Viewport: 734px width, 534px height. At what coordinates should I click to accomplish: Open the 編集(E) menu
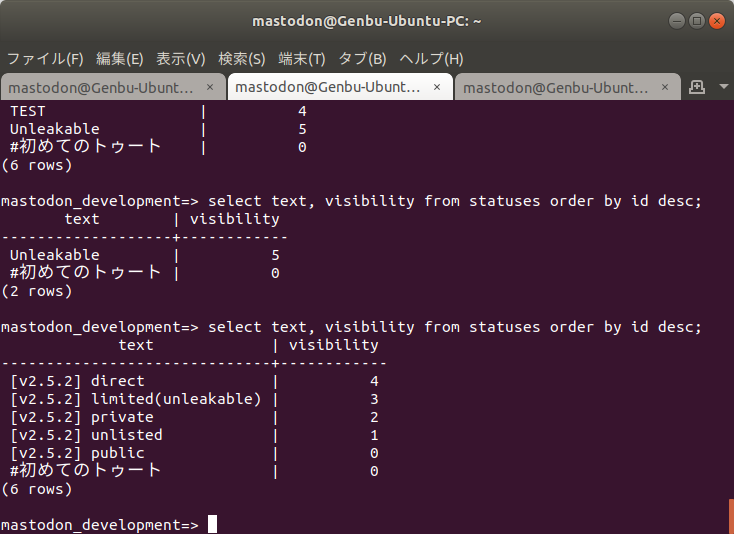coord(119,58)
